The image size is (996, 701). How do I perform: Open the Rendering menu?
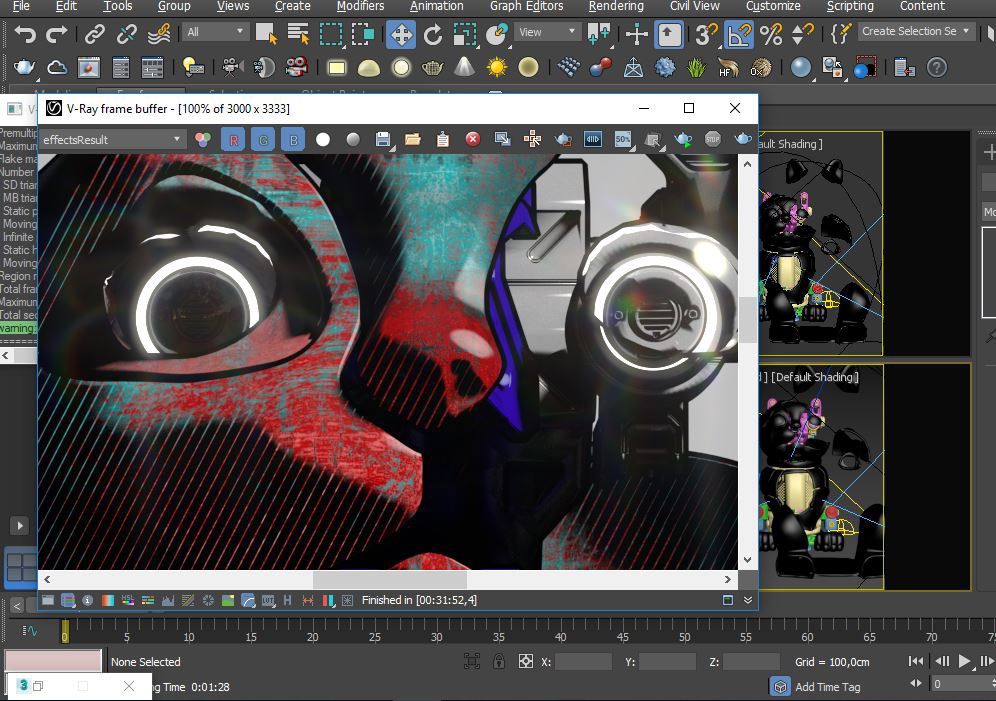point(615,6)
